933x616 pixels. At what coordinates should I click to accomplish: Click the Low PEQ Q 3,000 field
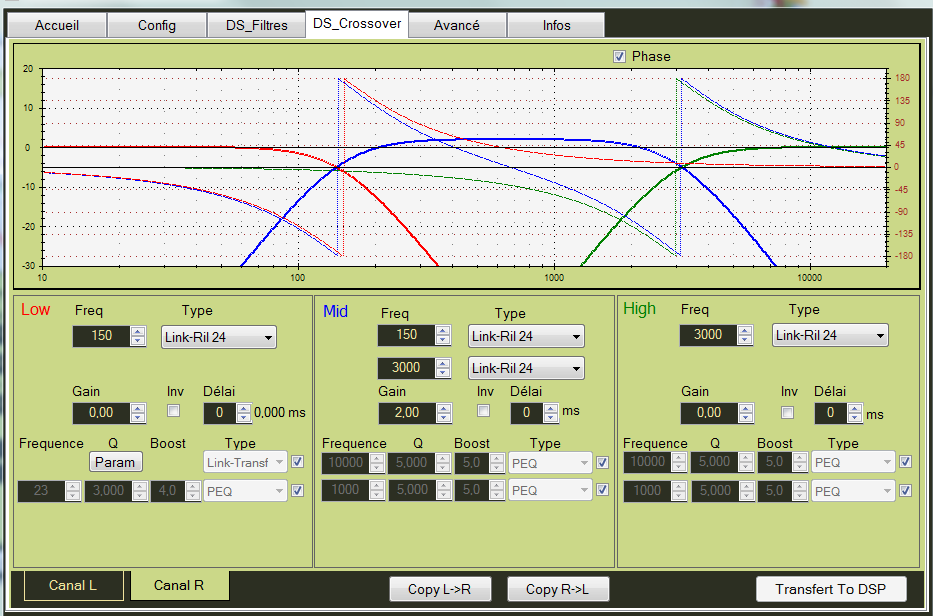(108, 491)
